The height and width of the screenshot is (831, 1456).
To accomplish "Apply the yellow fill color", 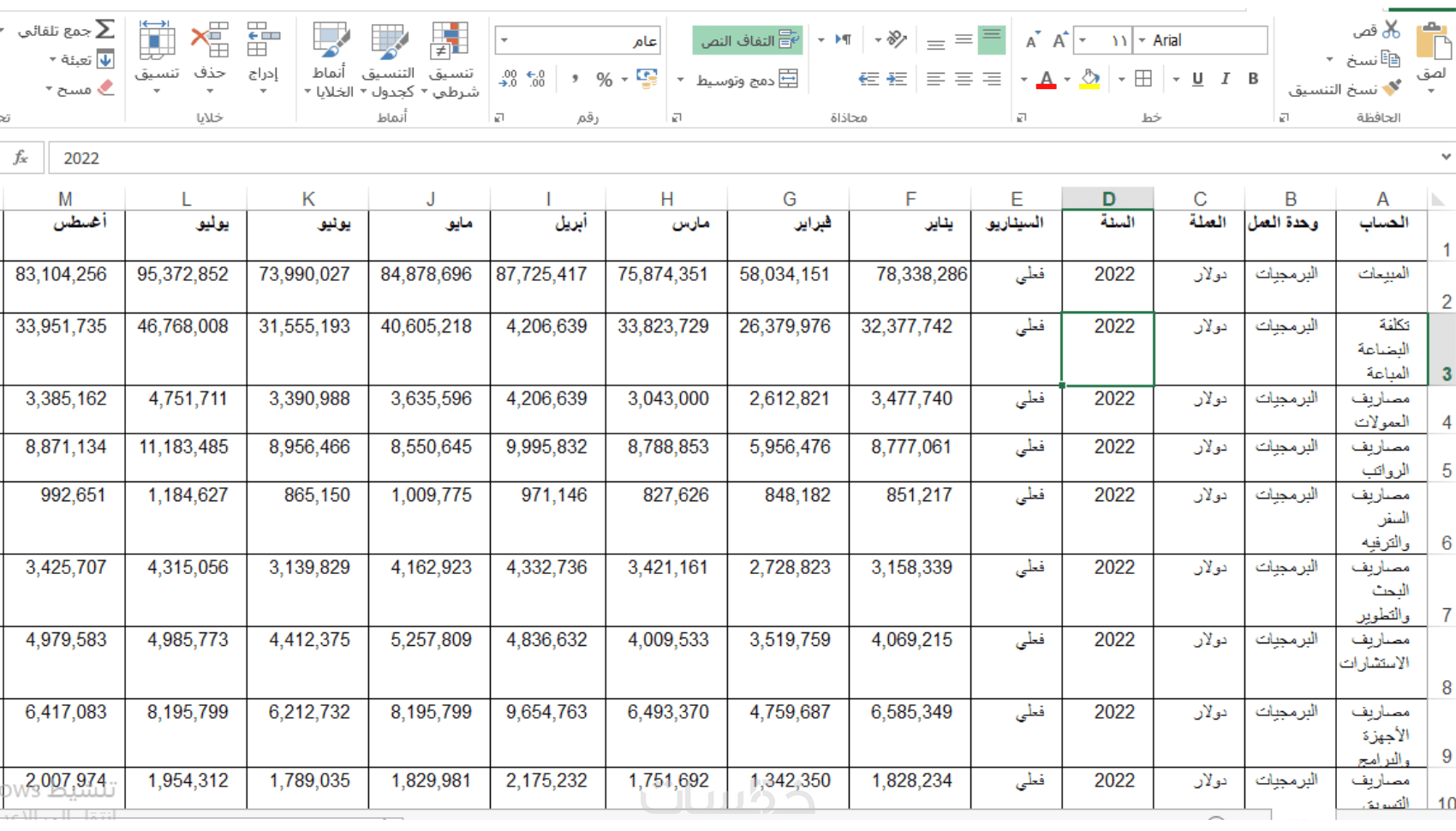I will [x=1089, y=79].
